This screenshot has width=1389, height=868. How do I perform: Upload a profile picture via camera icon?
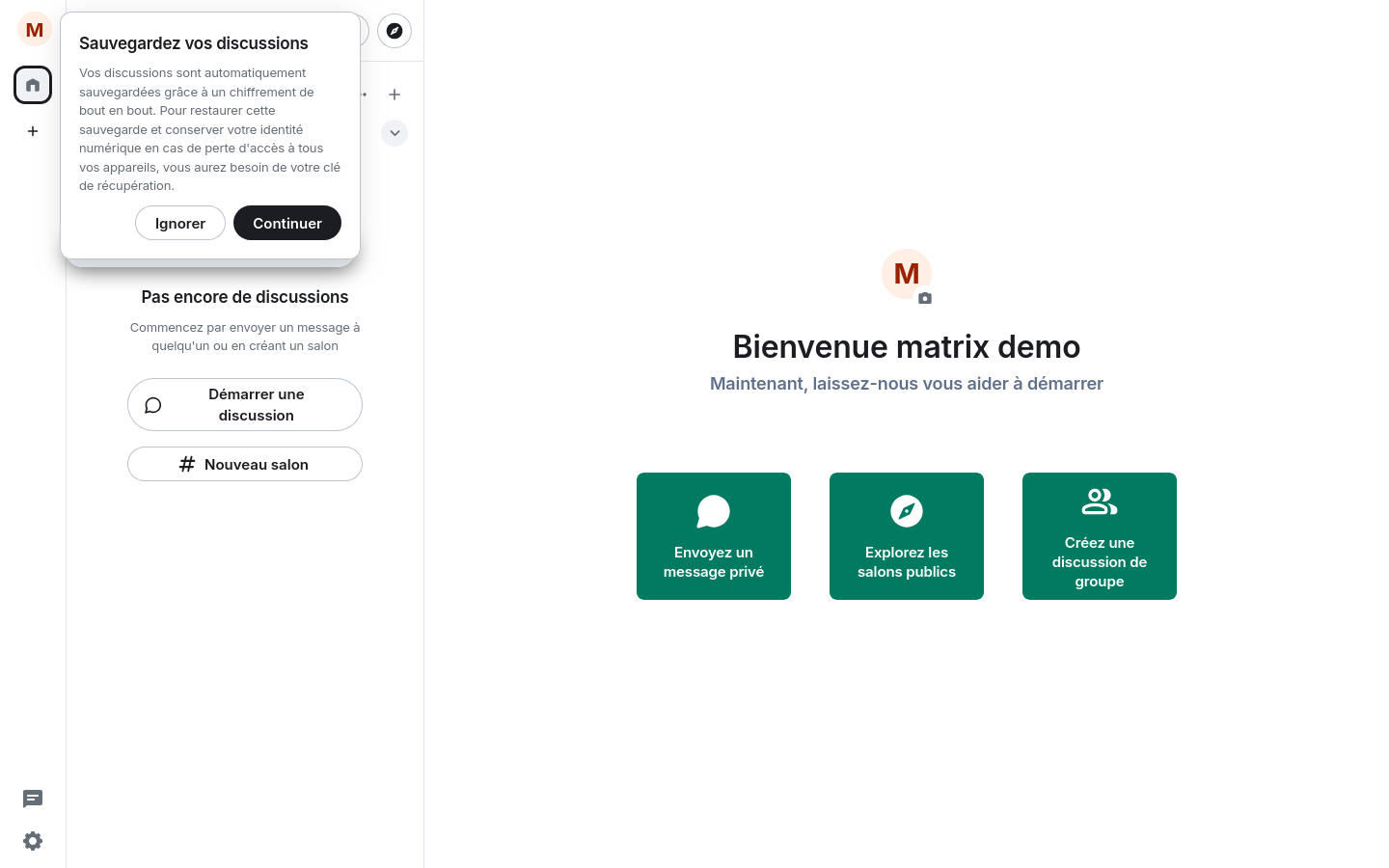(925, 298)
